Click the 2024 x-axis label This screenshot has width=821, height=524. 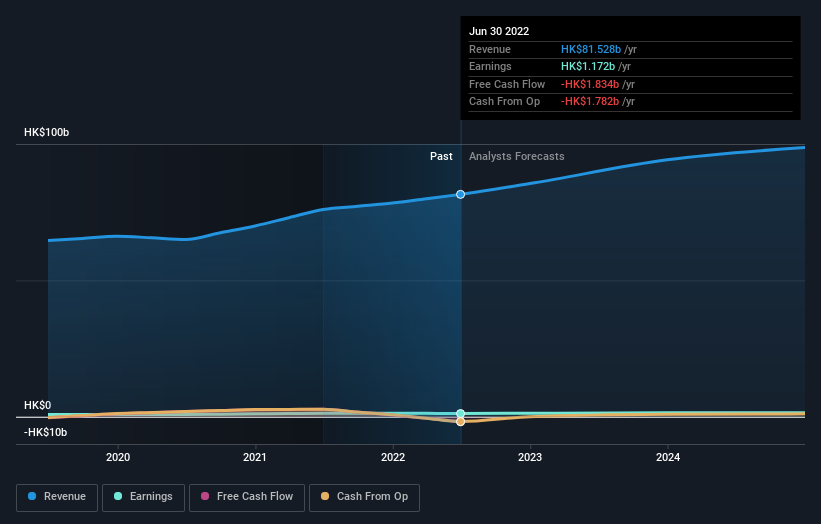tap(668, 457)
